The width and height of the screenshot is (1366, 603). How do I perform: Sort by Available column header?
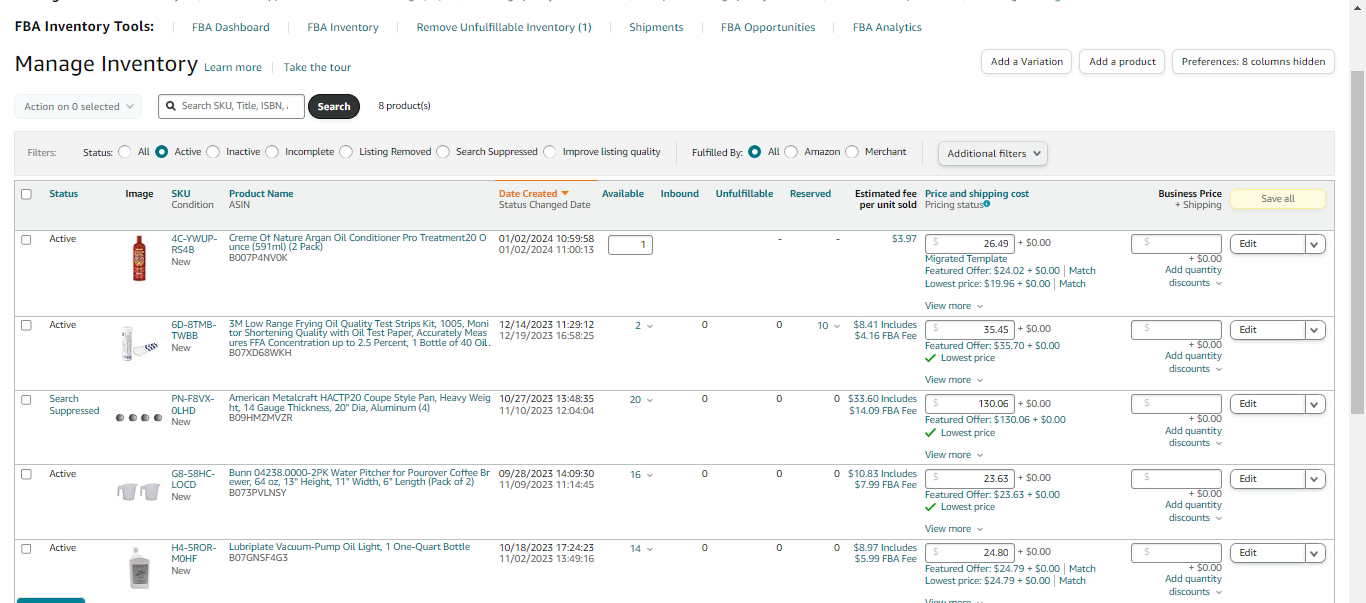click(622, 194)
